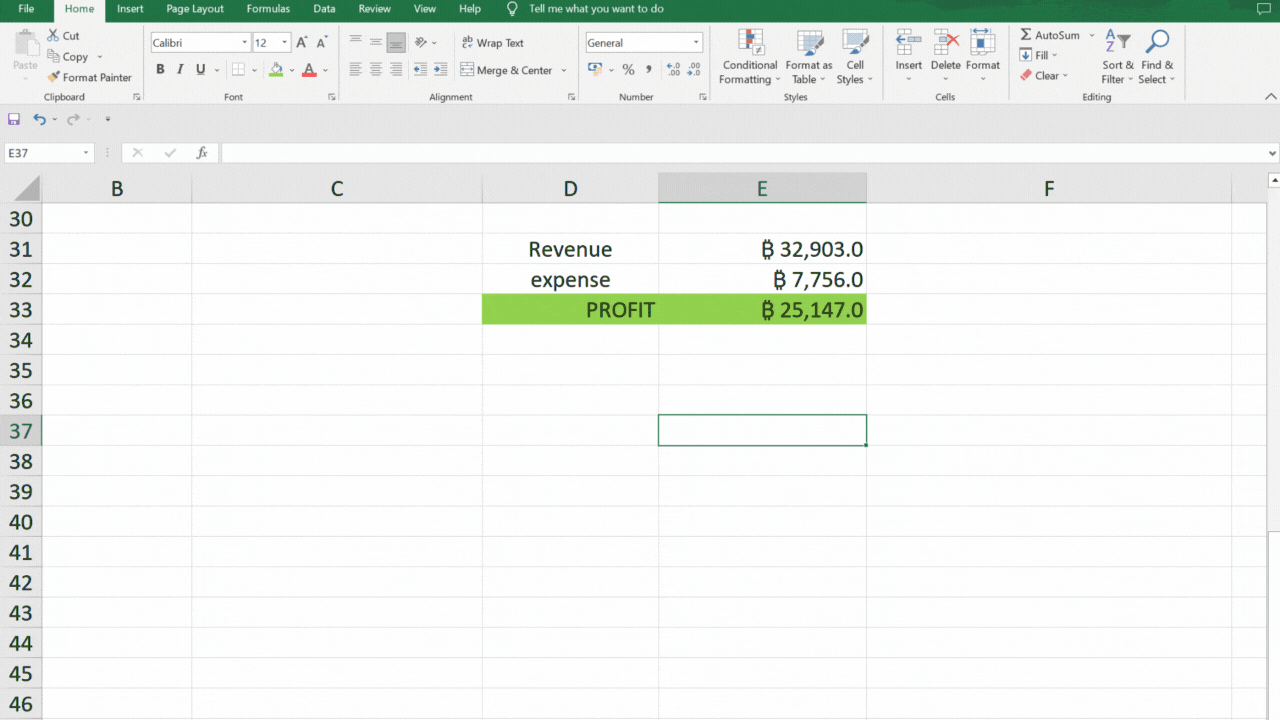Image resolution: width=1280 pixels, height=720 pixels.
Task: Undo the last action
Action: pos(39,119)
